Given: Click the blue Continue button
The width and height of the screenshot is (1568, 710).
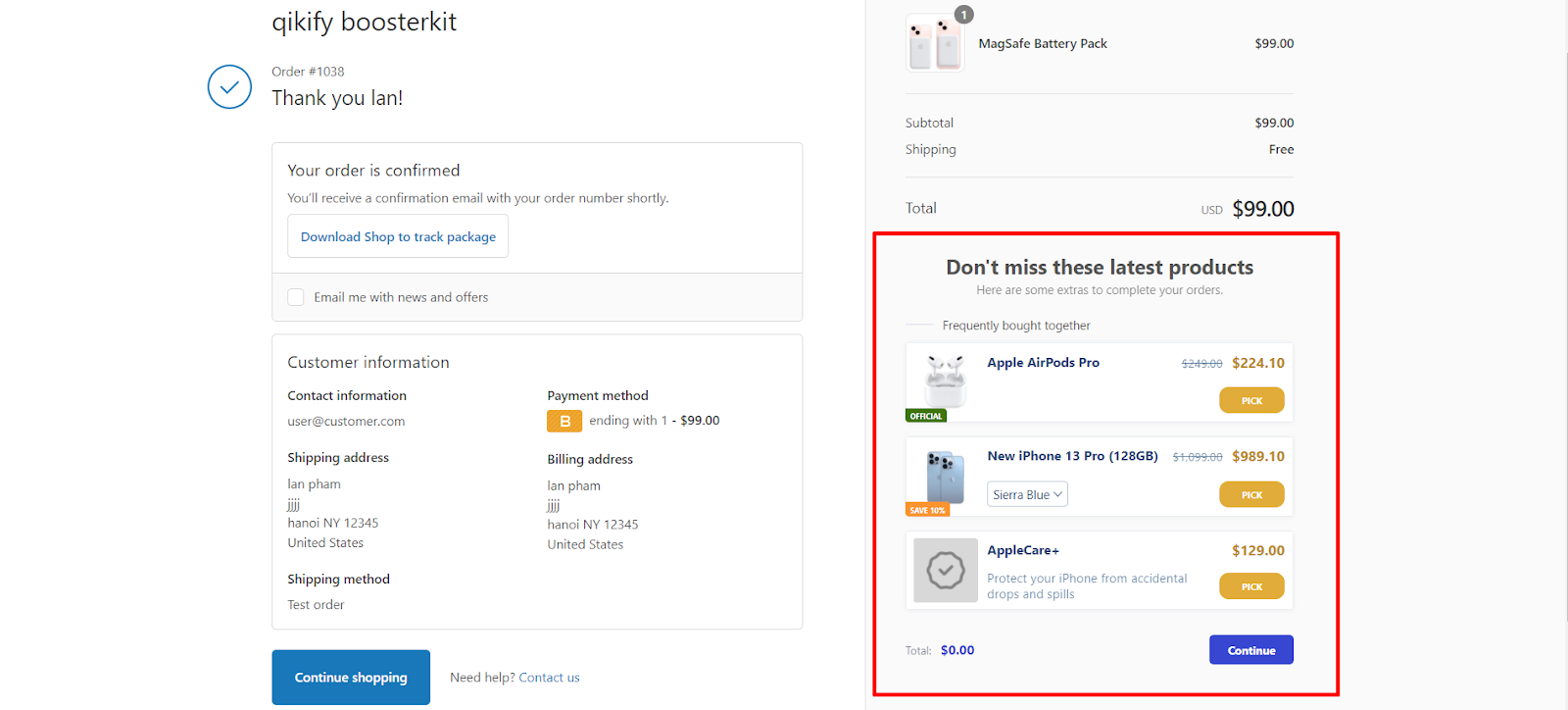Looking at the screenshot, I should click(x=1251, y=650).
